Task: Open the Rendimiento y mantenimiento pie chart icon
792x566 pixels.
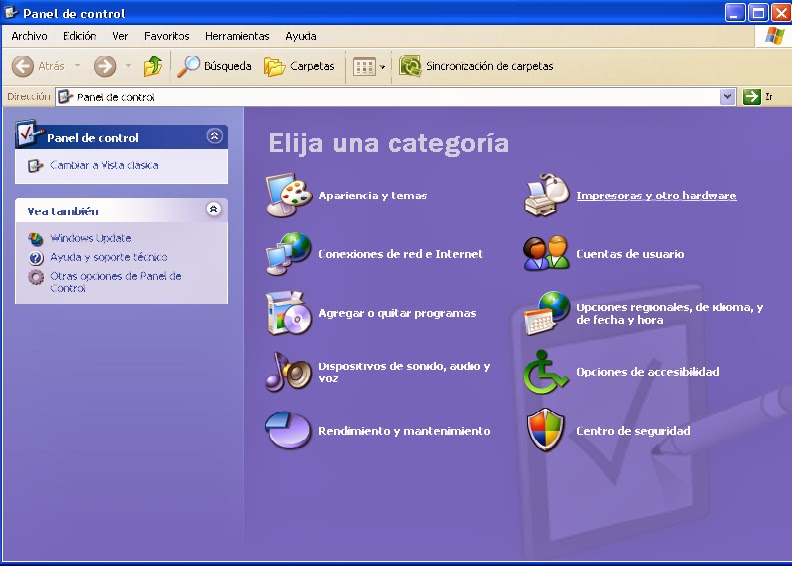Action: [x=288, y=430]
